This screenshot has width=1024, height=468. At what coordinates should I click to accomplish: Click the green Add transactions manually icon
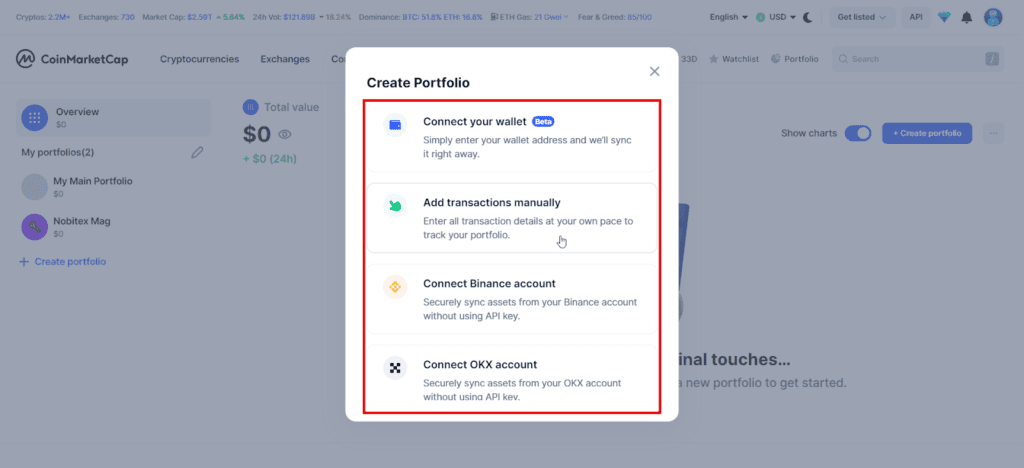pyautogui.click(x=395, y=206)
